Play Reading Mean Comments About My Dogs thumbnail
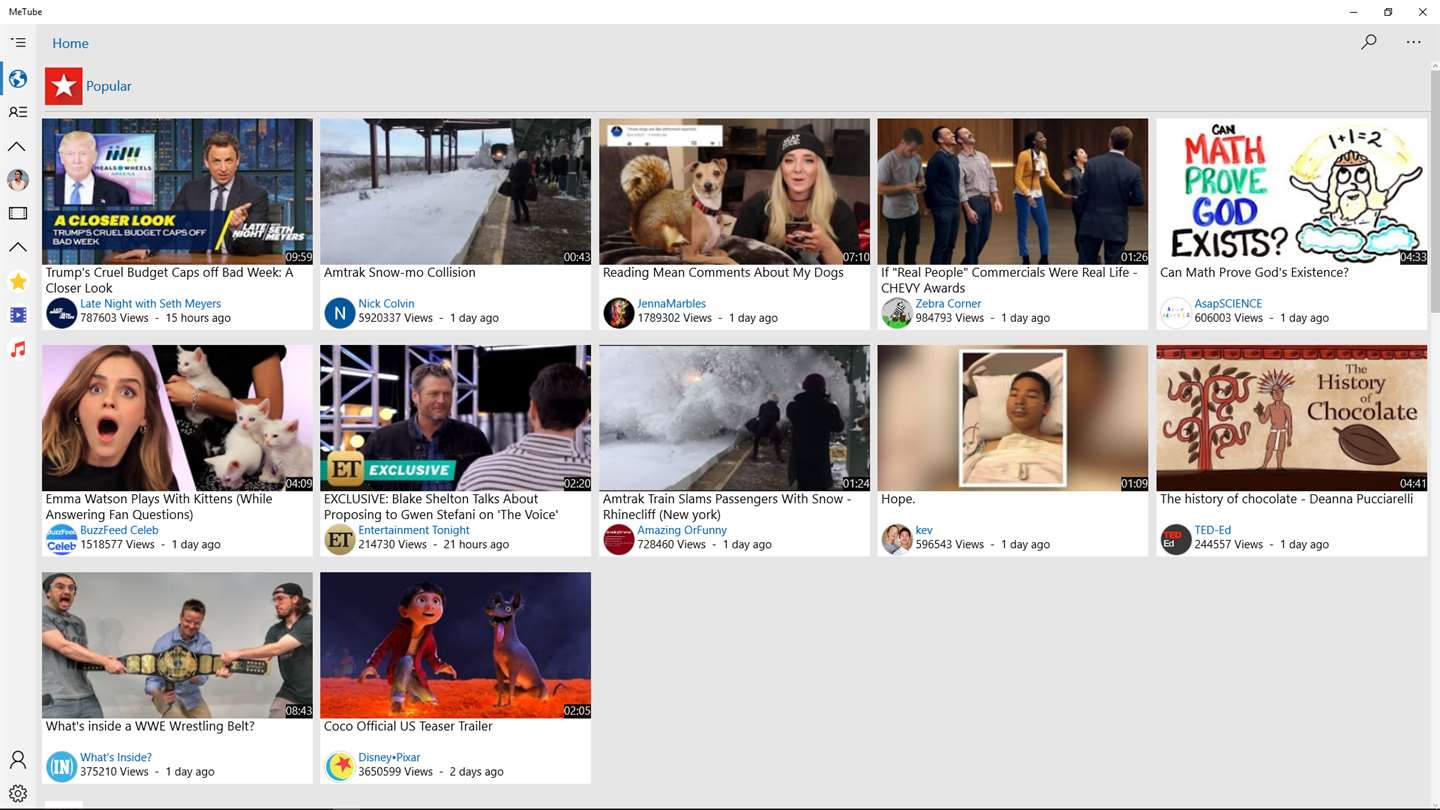 (734, 191)
